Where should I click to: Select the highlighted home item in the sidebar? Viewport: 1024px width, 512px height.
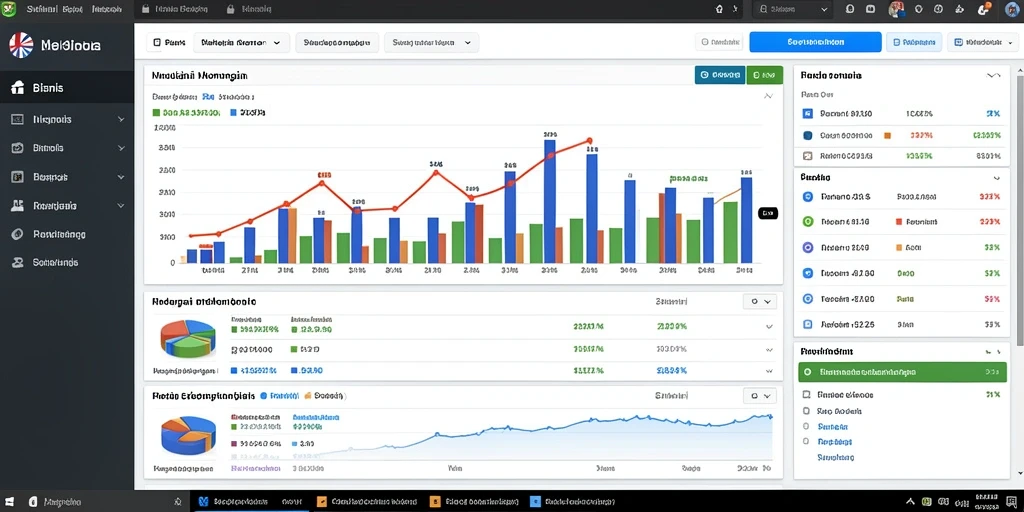point(67,88)
